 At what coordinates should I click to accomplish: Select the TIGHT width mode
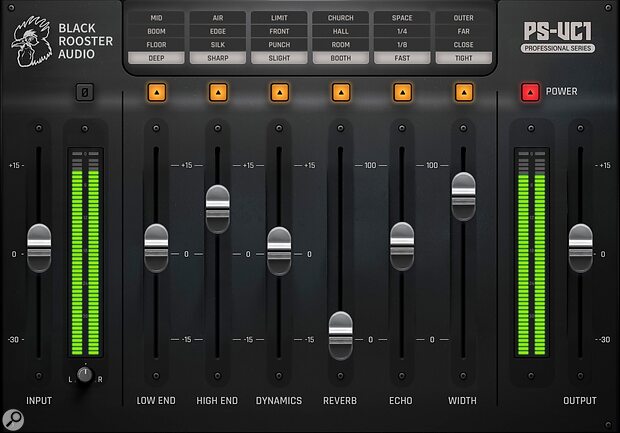point(464,58)
